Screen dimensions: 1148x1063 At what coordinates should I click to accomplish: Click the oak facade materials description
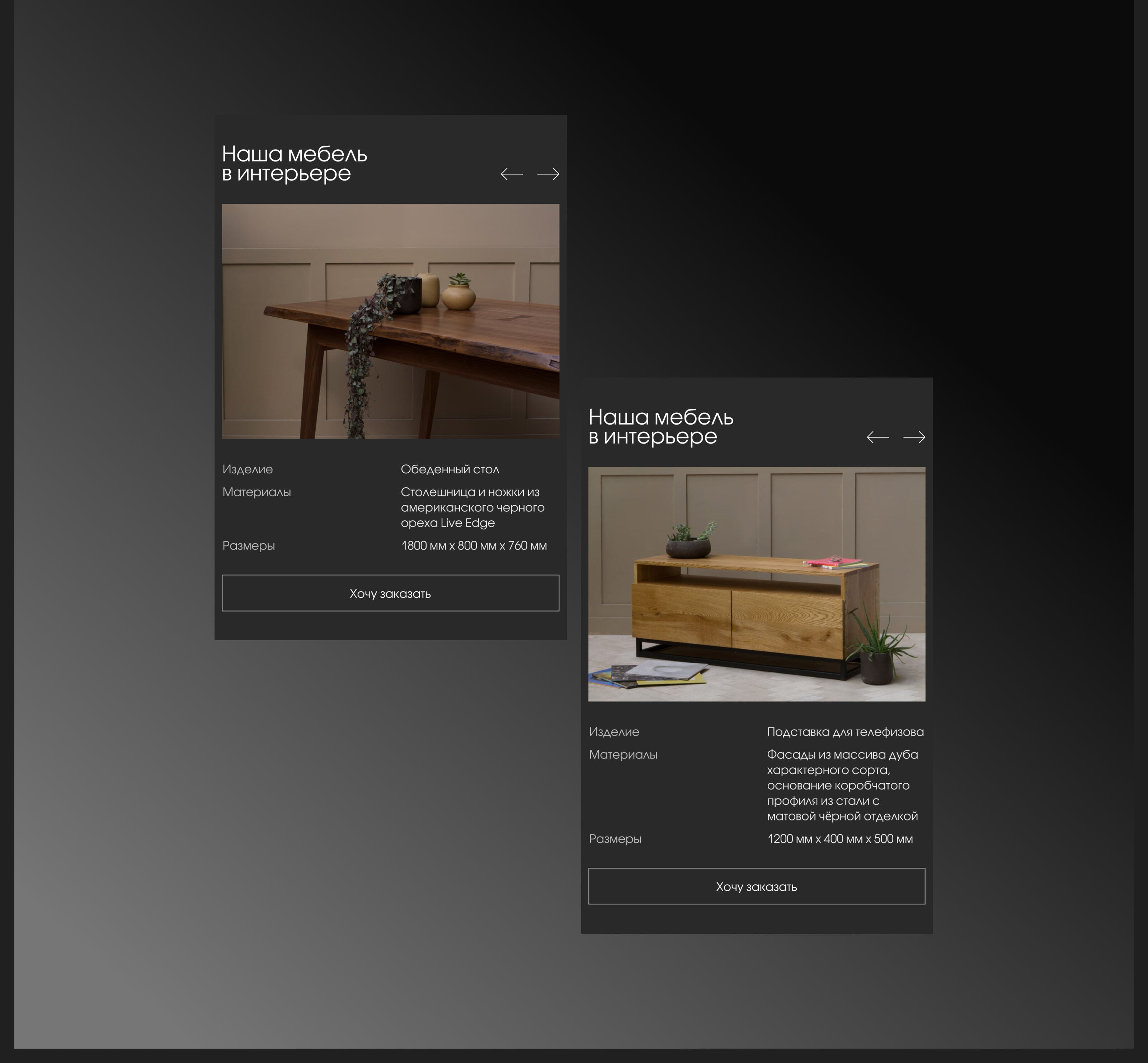click(842, 785)
